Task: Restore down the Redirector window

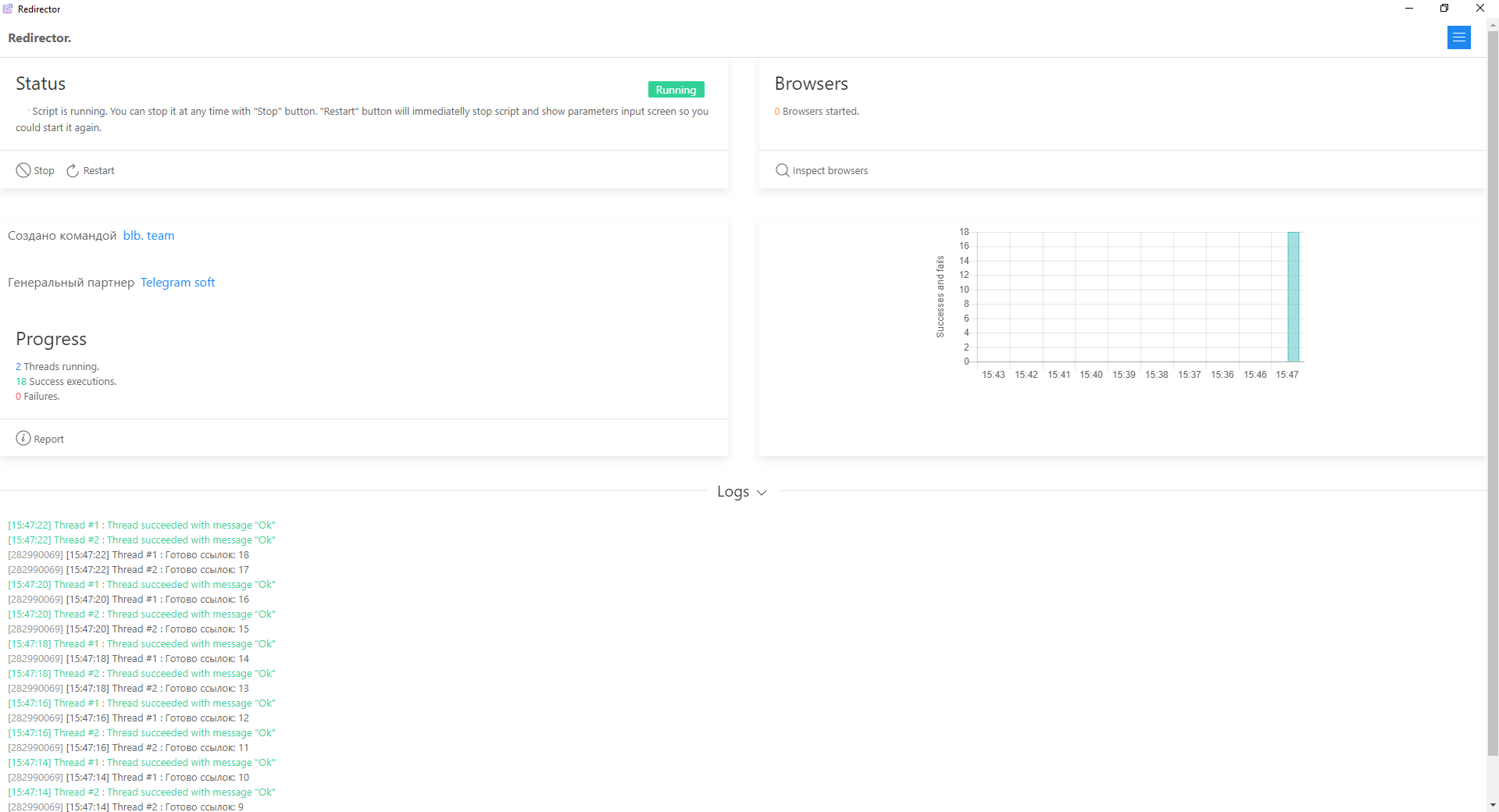Action: pyautogui.click(x=1444, y=9)
